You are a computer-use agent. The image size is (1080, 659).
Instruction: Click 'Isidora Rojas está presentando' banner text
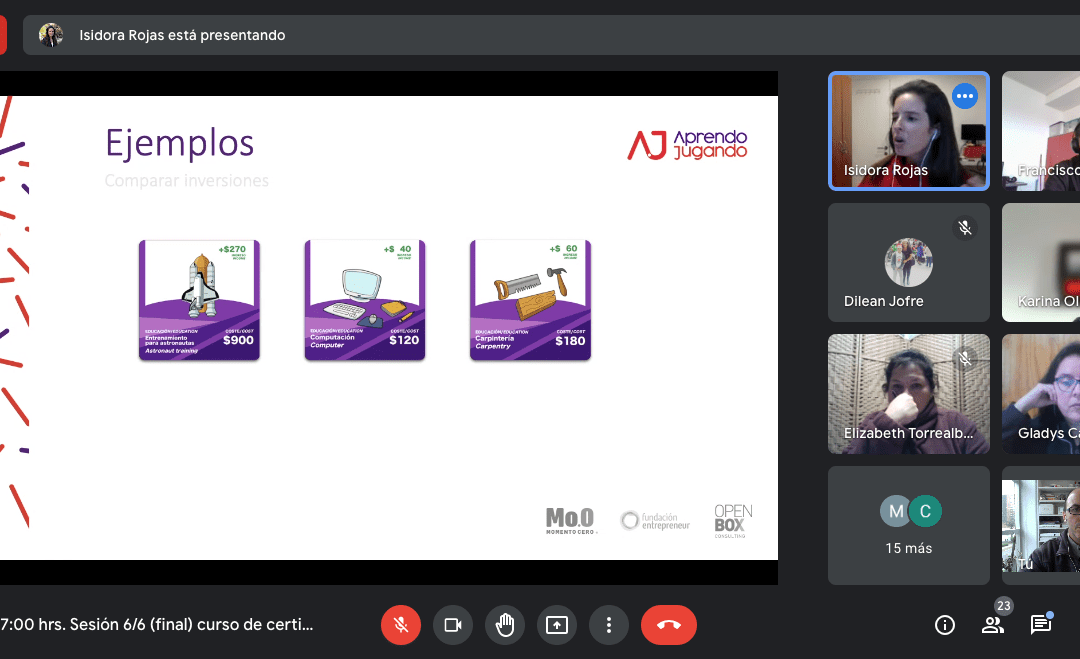[182, 35]
